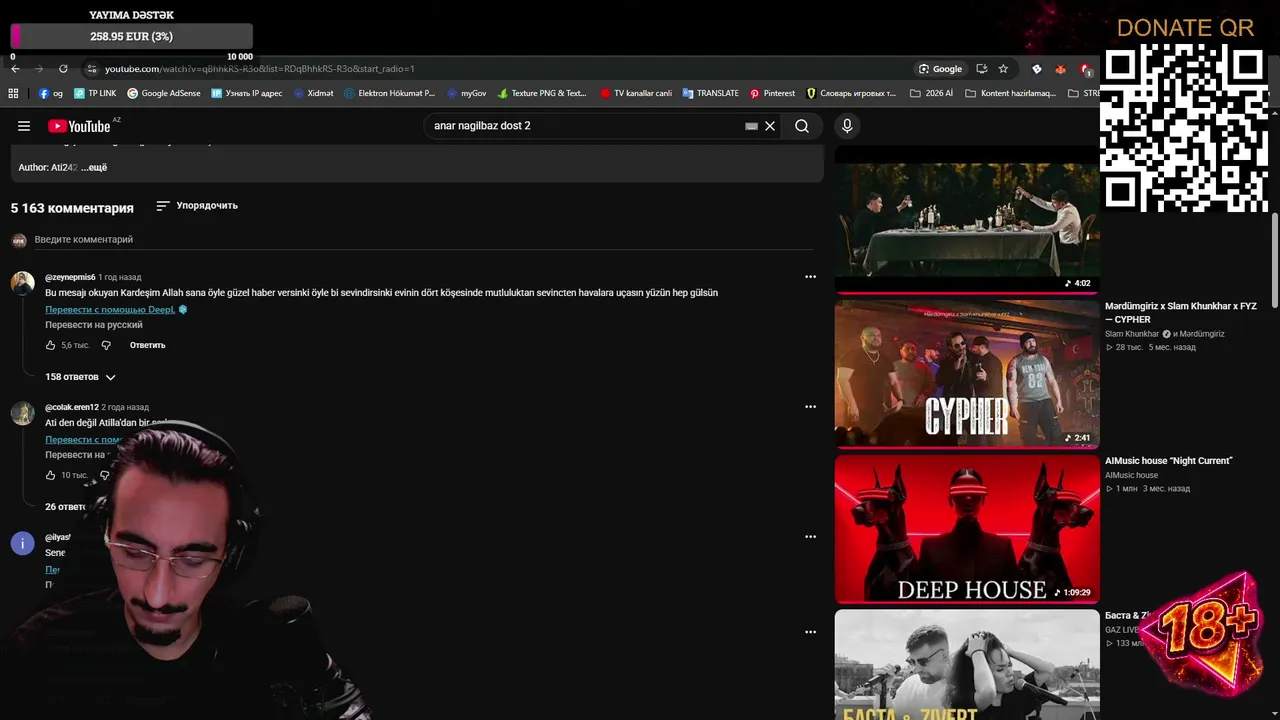Open 'AIMusic house "Night Current"' video title
The image size is (1280, 720).
(x=1168, y=461)
